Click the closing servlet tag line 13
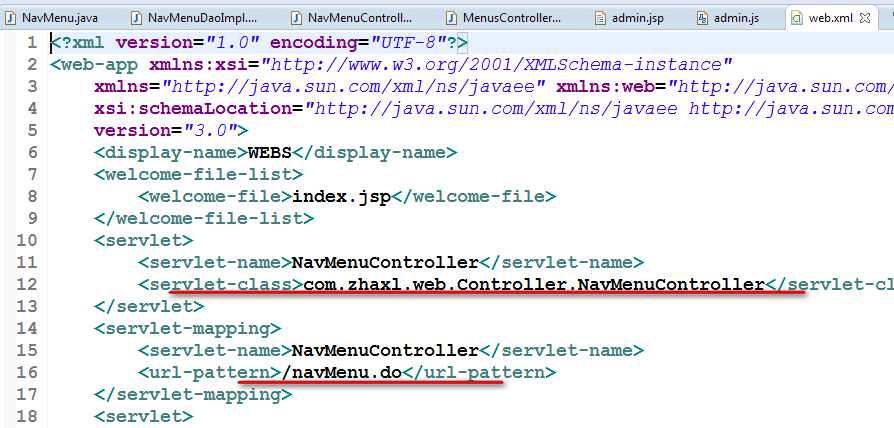This screenshot has height=428, width=894. [x=149, y=306]
